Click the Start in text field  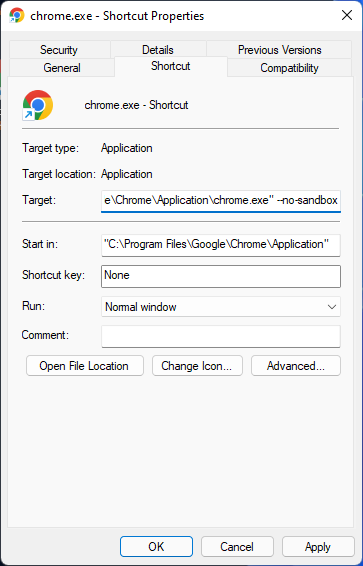point(221,245)
